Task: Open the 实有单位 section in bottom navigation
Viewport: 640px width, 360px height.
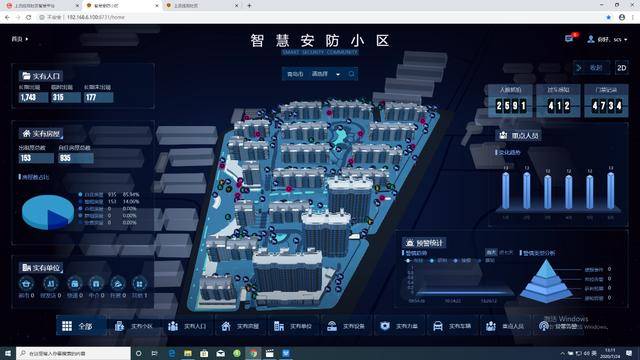Action: [x=293, y=326]
